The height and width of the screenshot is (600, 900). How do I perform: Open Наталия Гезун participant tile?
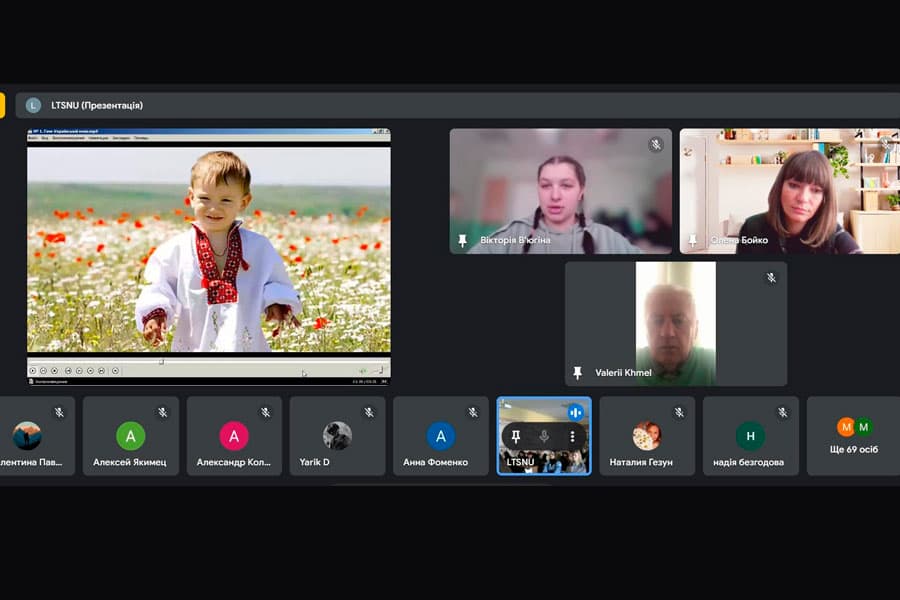click(647, 436)
